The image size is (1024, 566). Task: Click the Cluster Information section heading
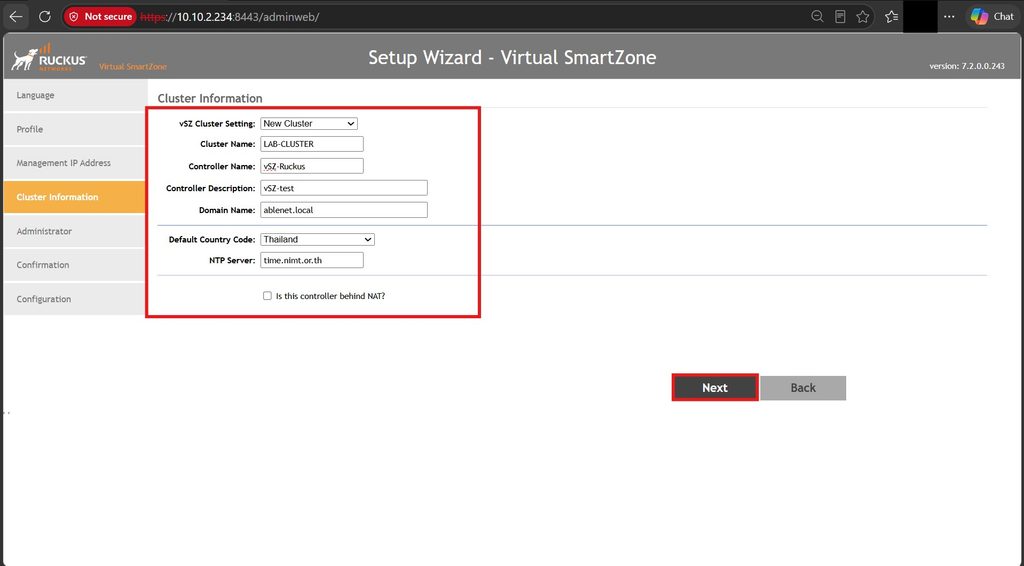pos(210,99)
